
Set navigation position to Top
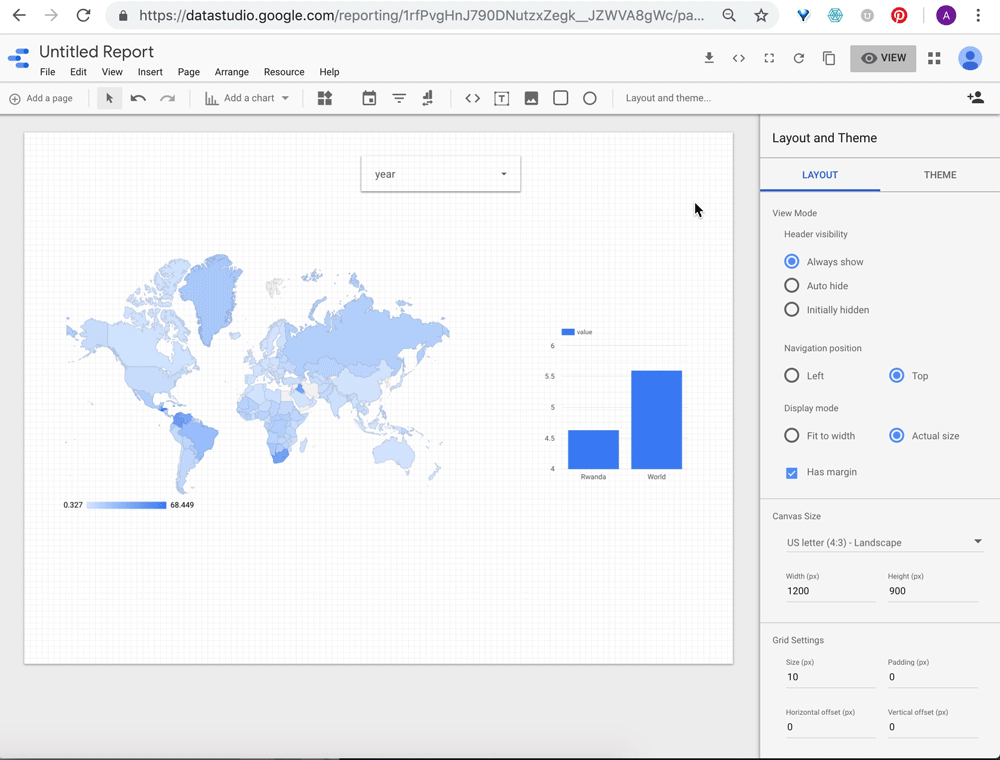click(897, 376)
